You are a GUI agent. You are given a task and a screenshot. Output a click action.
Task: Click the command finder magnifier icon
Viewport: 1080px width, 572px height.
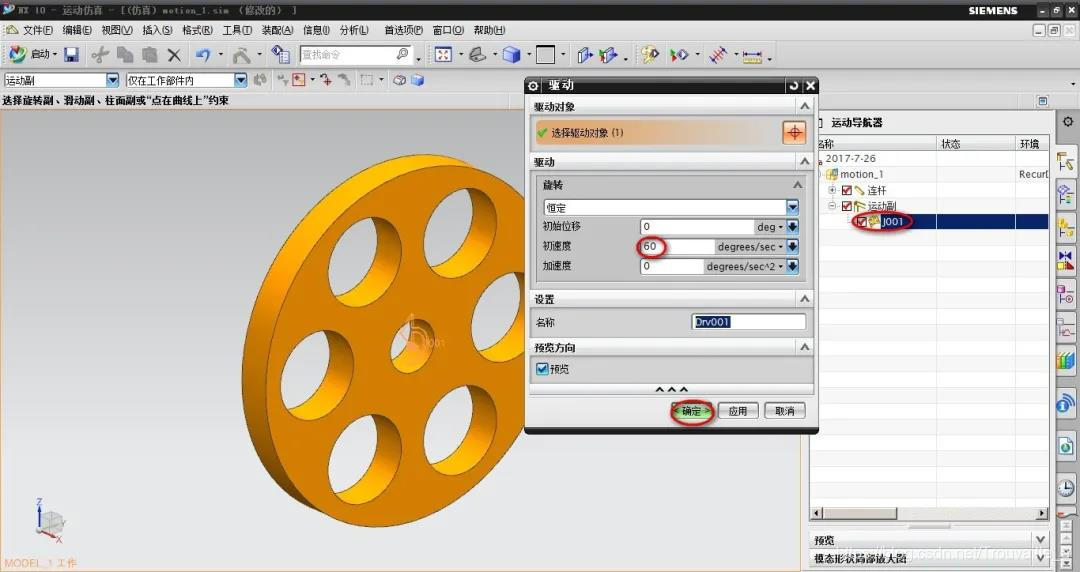tap(402, 54)
